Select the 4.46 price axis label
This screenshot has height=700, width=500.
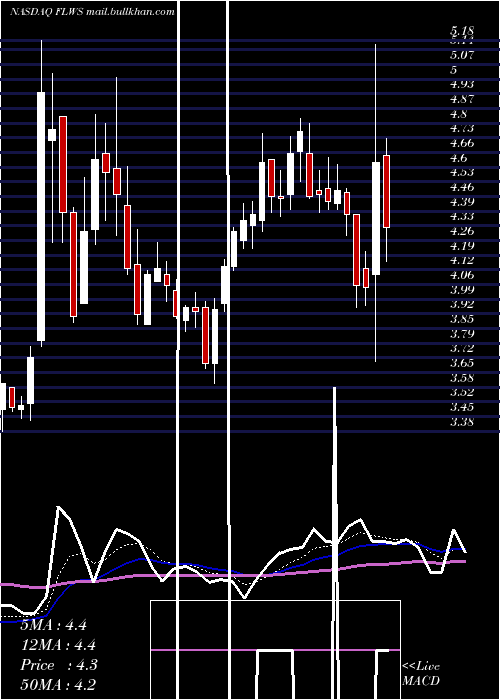click(462, 187)
